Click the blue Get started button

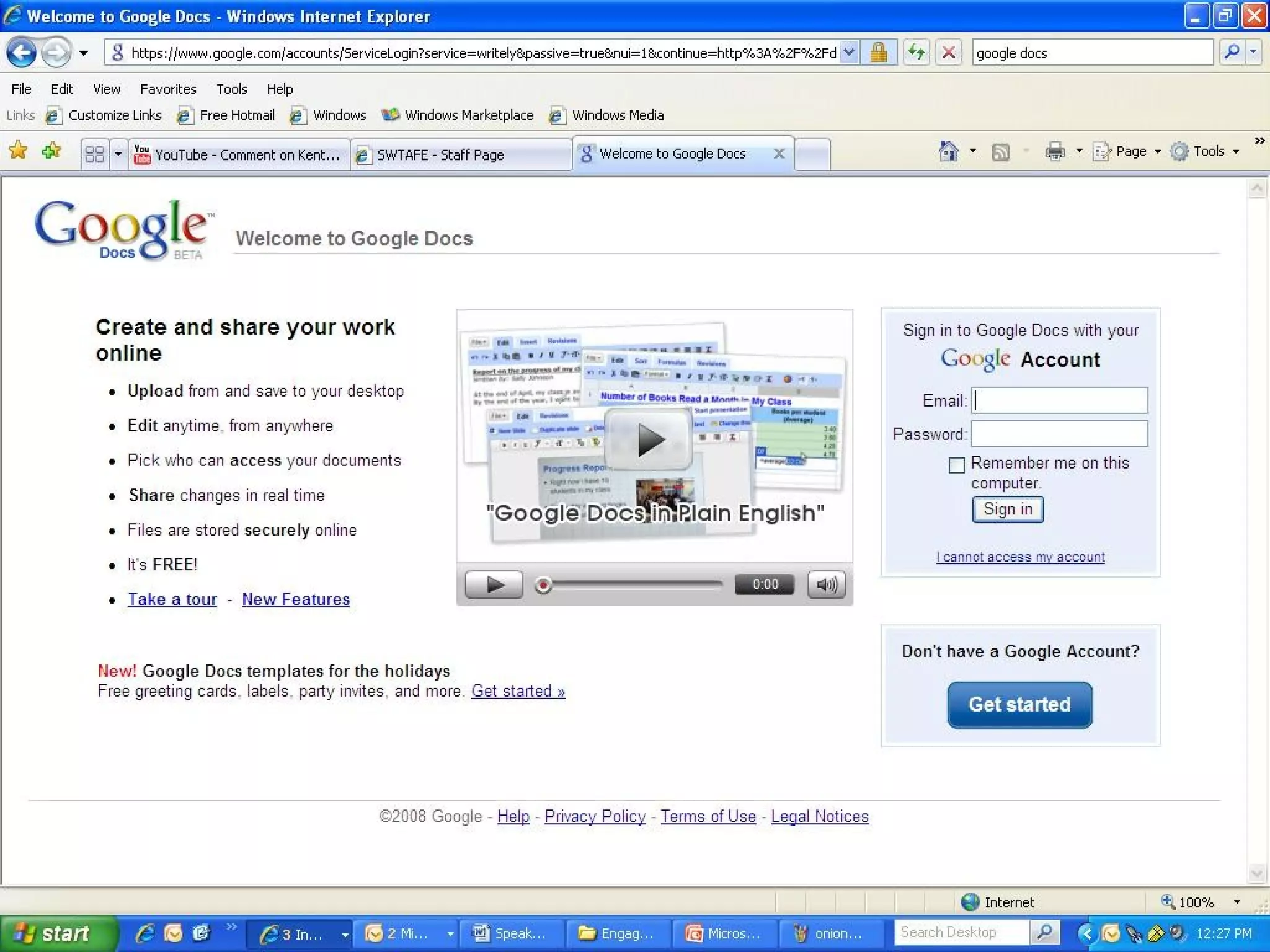click(1019, 705)
